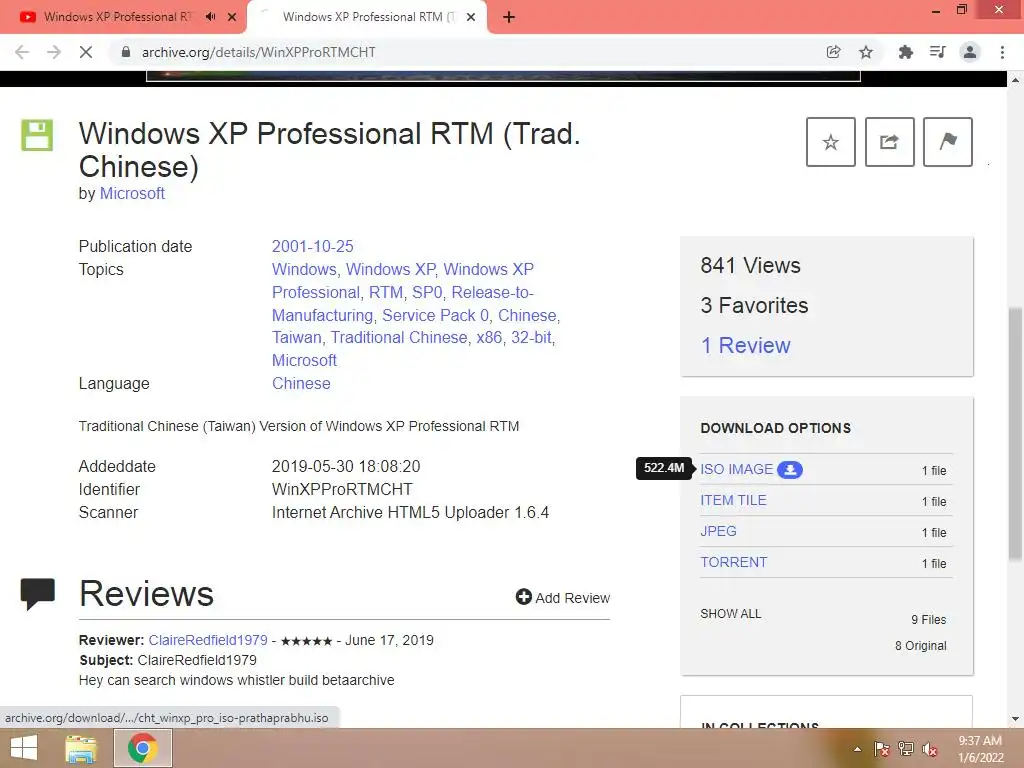The width and height of the screenshot is (1024, 768).
Task: Click the muted volume tray icon
Action: (930, 749)
